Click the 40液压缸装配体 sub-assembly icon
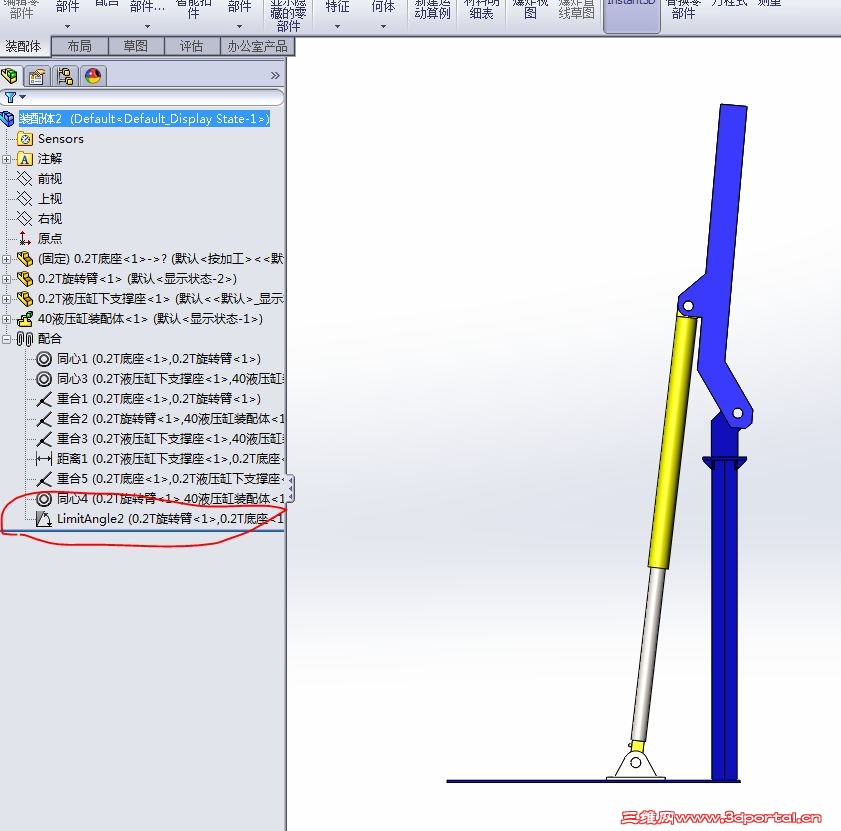This screenshot has height=831, width=841. pyautogui.click(x=25, y=319)
